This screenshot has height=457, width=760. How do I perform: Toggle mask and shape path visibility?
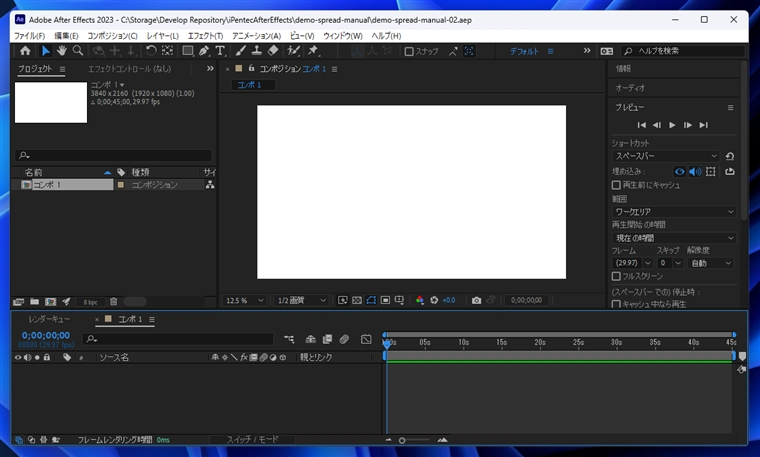point(371,300)
